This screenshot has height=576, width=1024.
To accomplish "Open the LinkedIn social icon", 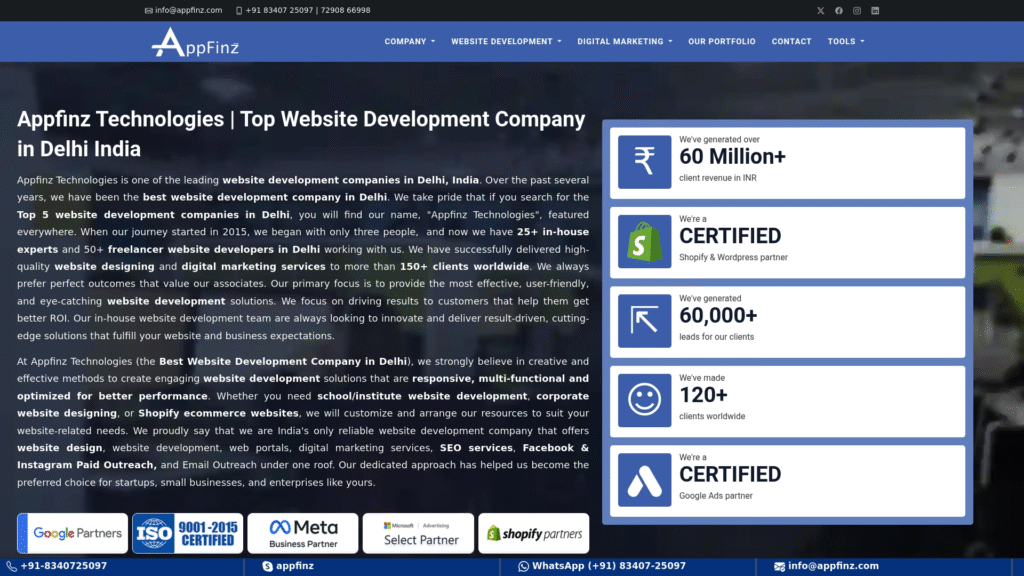I will pyautogui.click(x=875, y=10).
